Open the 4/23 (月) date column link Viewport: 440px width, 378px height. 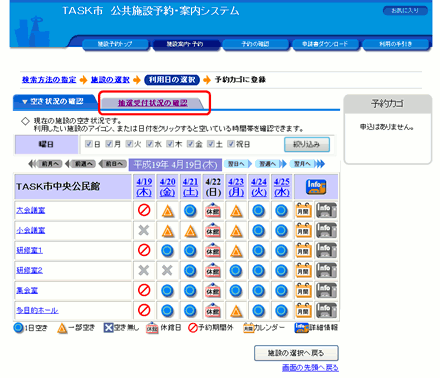coord(236,187)
